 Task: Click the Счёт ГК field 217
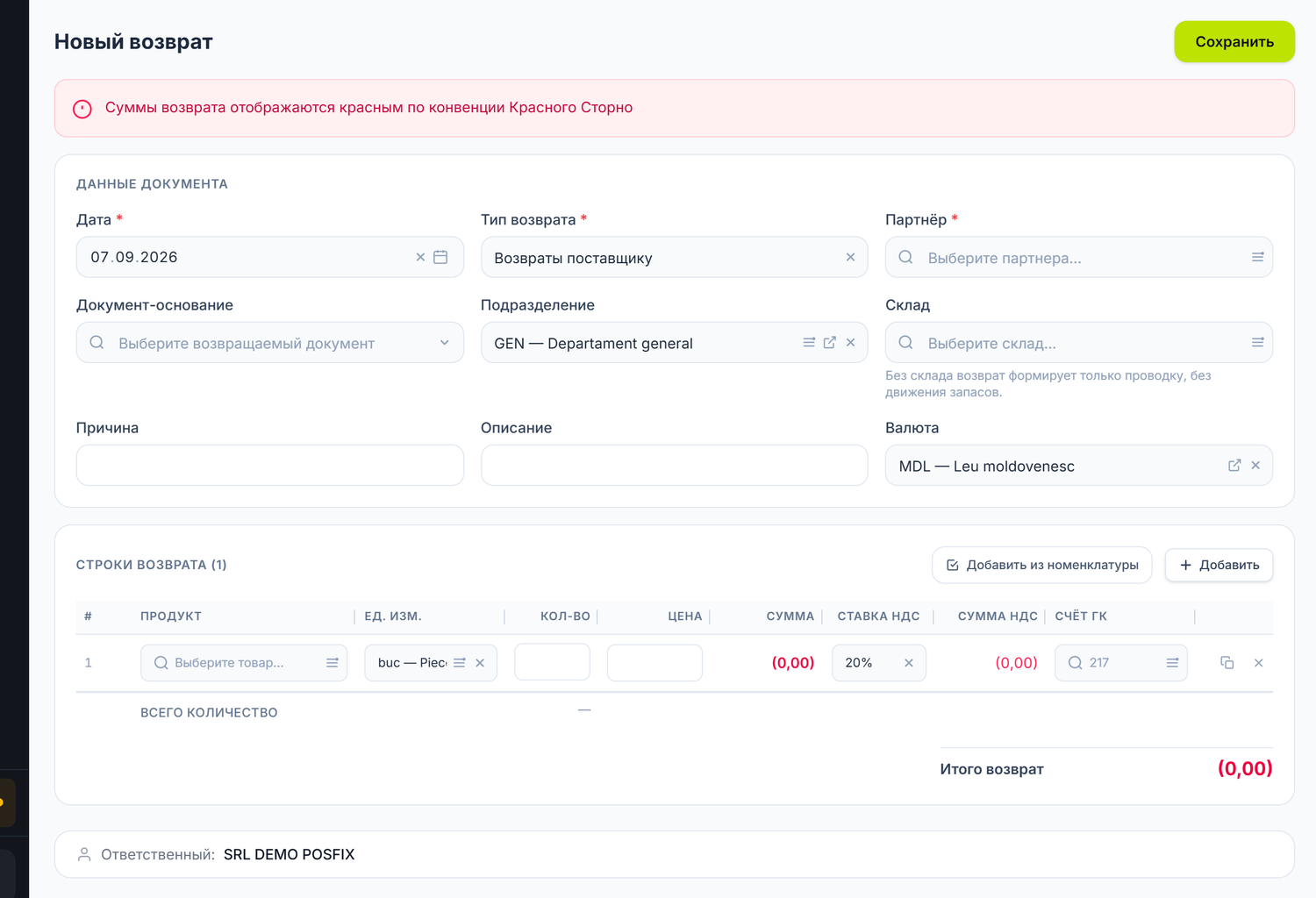coord(1121,663)
